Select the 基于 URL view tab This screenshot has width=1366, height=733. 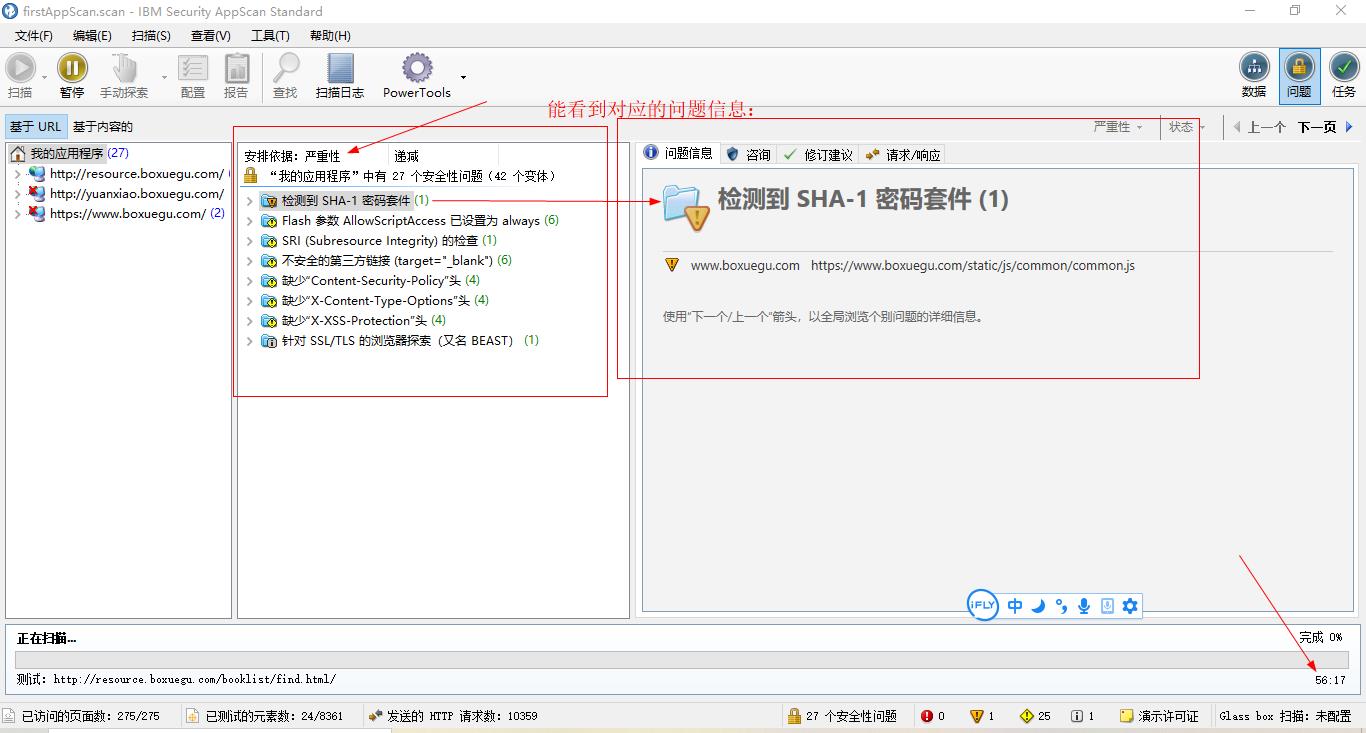click(x=36, y=126)
